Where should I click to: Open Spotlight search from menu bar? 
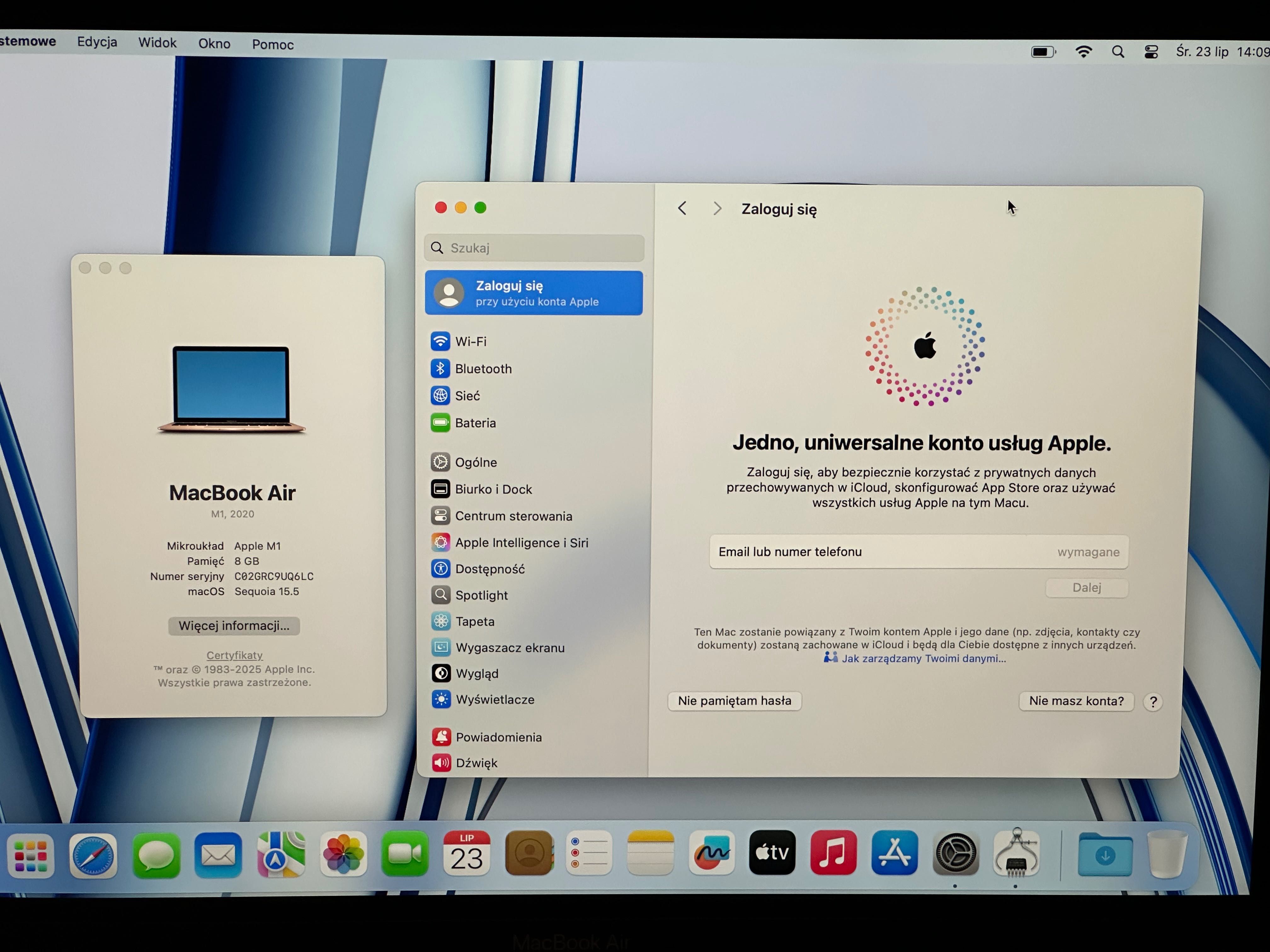point(1118,52)
